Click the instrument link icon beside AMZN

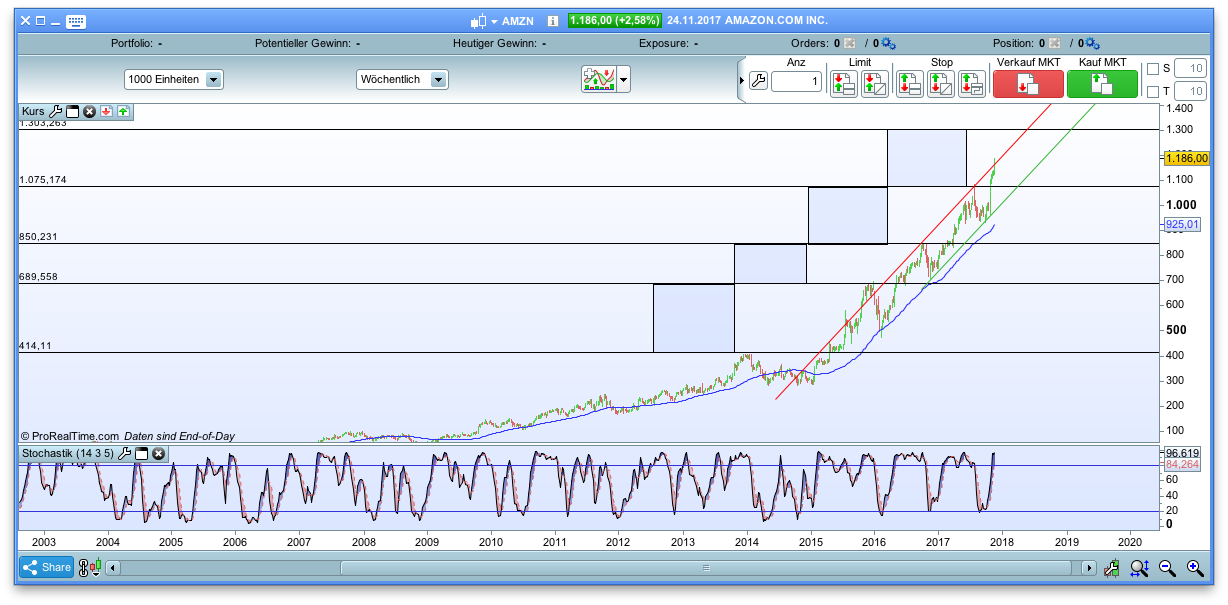coord(478,21)
